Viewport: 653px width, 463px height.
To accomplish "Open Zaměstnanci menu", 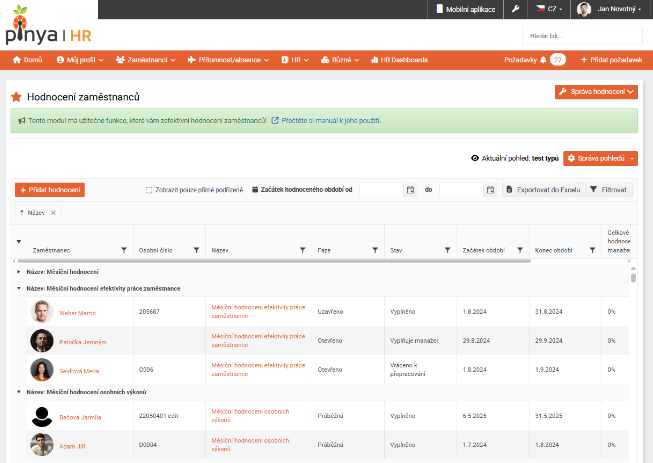I will click(145, 60).
